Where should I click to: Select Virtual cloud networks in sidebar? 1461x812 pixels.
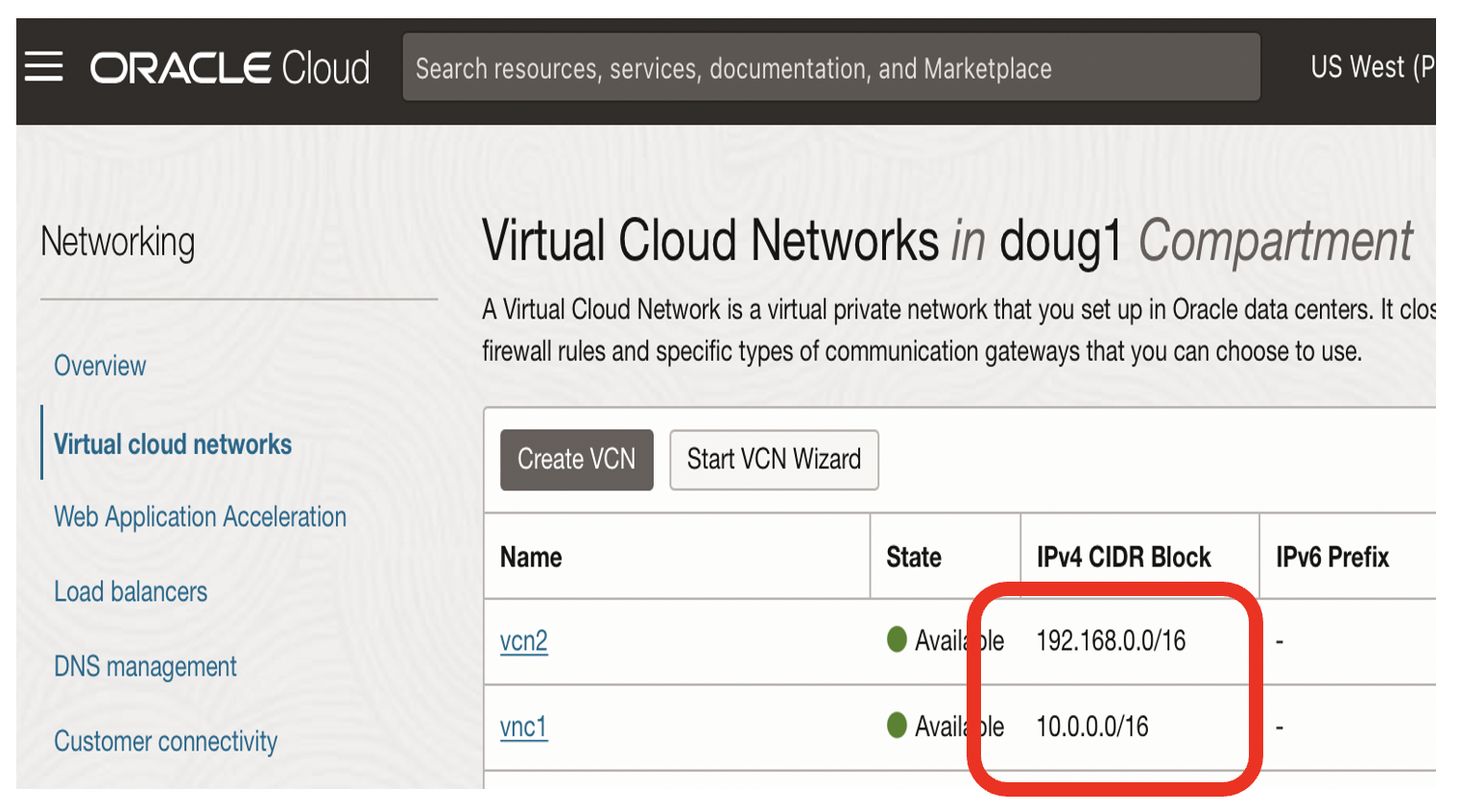(173, 444)
